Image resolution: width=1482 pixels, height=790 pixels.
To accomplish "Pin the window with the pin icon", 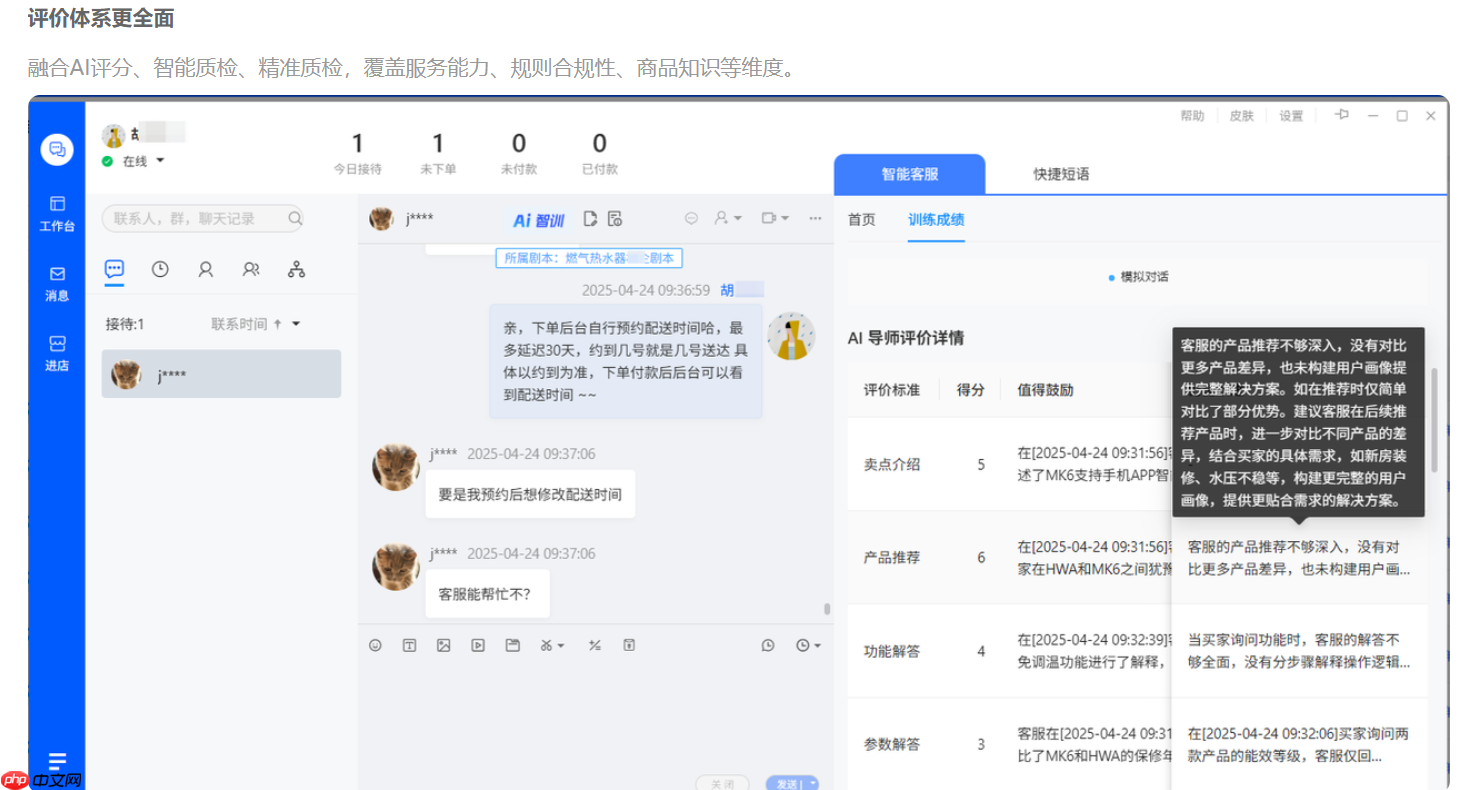I will coord(1341,115).
